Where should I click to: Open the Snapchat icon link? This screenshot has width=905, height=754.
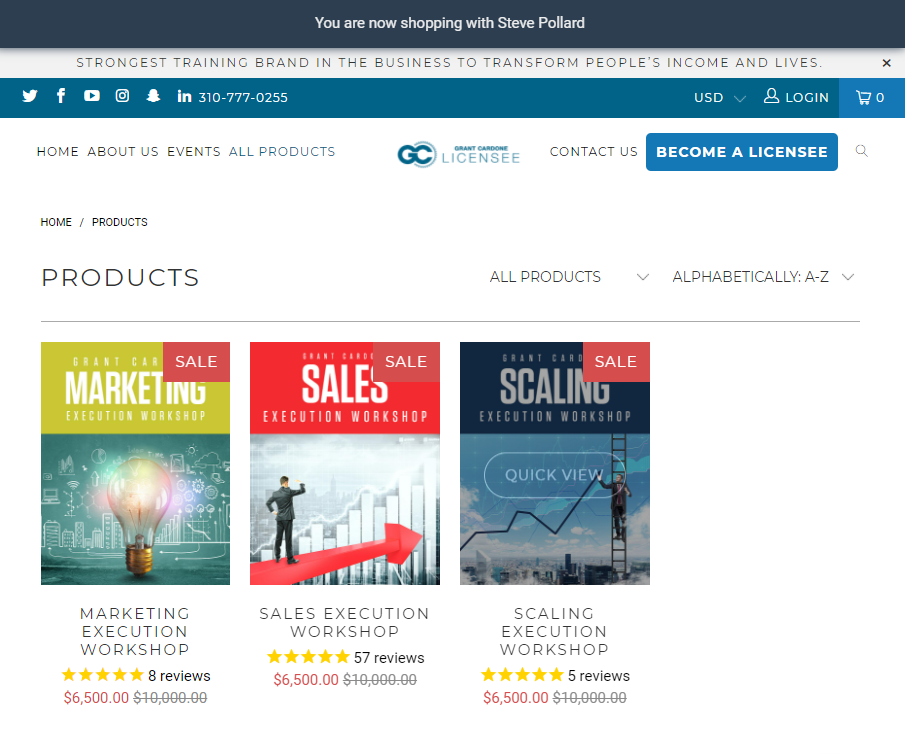coord(153,97)
